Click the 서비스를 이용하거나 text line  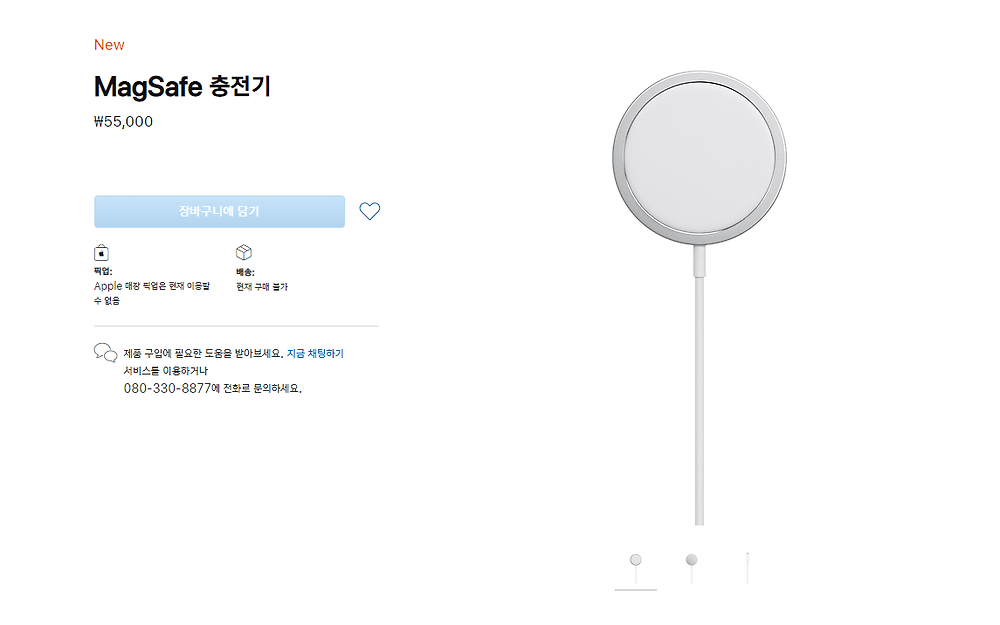point(165,371)
